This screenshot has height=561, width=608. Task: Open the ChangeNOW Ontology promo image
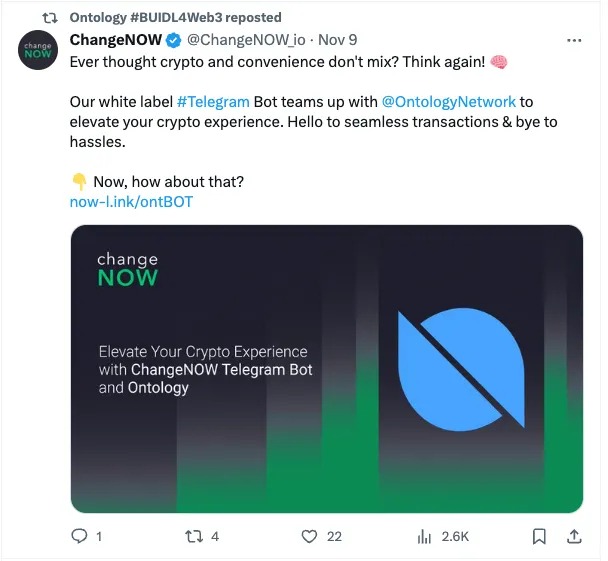click(326, 368)
